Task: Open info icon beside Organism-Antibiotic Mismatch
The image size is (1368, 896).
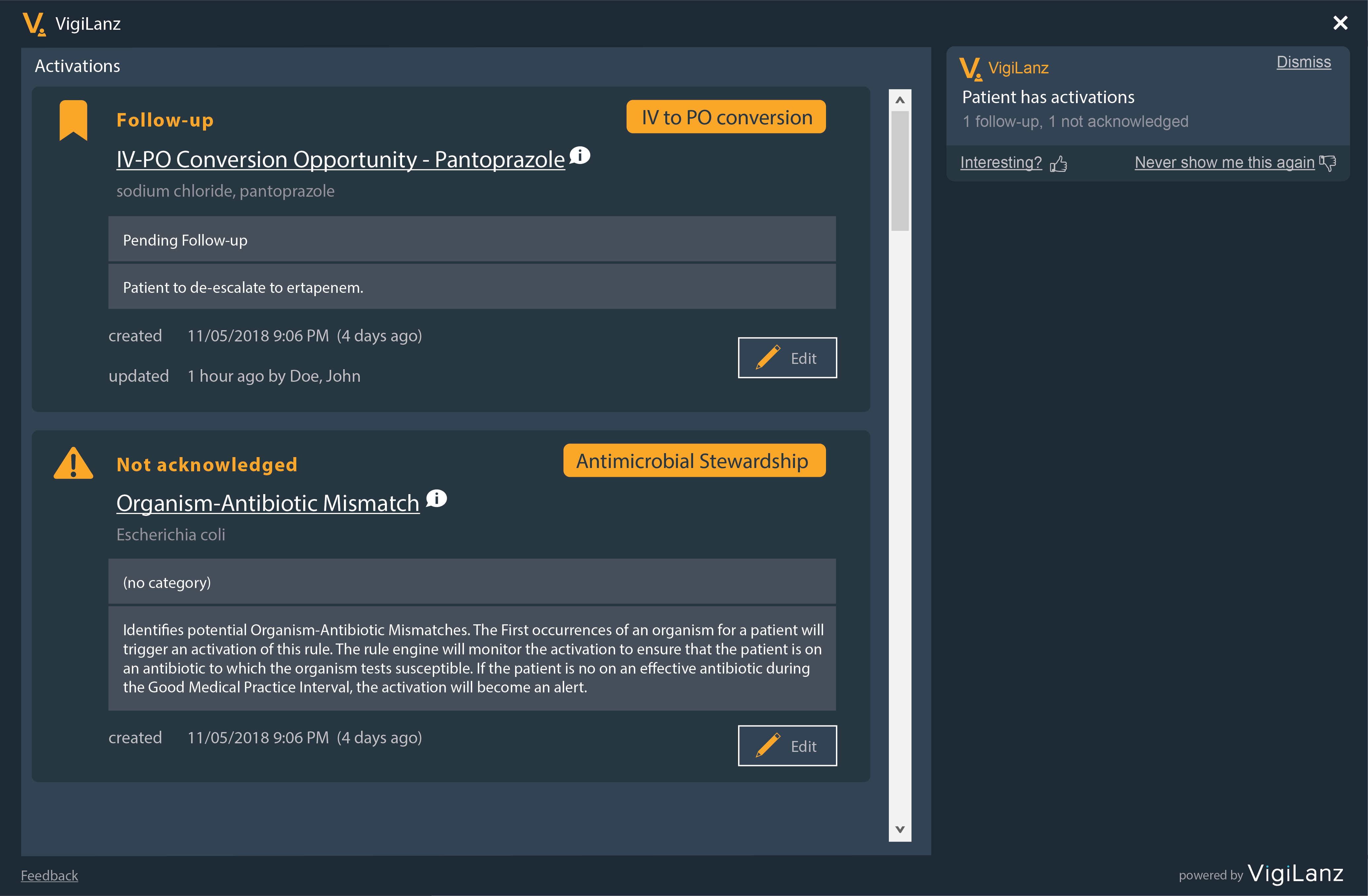Action: [436, 498]
